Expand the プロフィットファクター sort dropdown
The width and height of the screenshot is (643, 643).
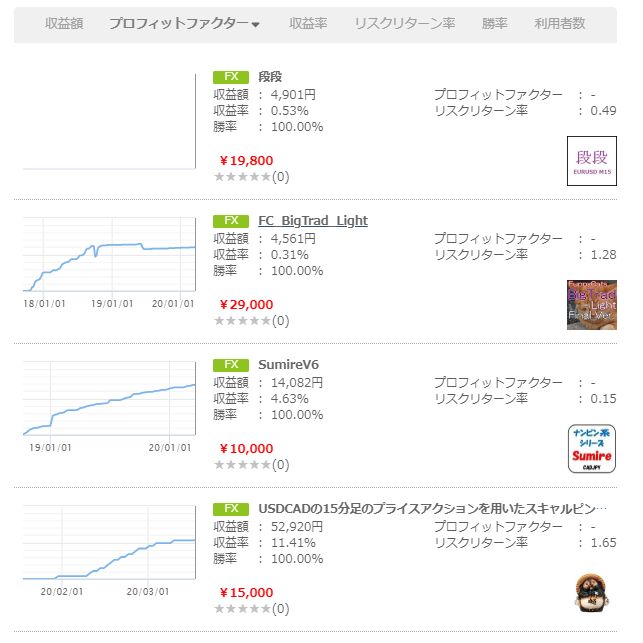(x=184, y=23)
